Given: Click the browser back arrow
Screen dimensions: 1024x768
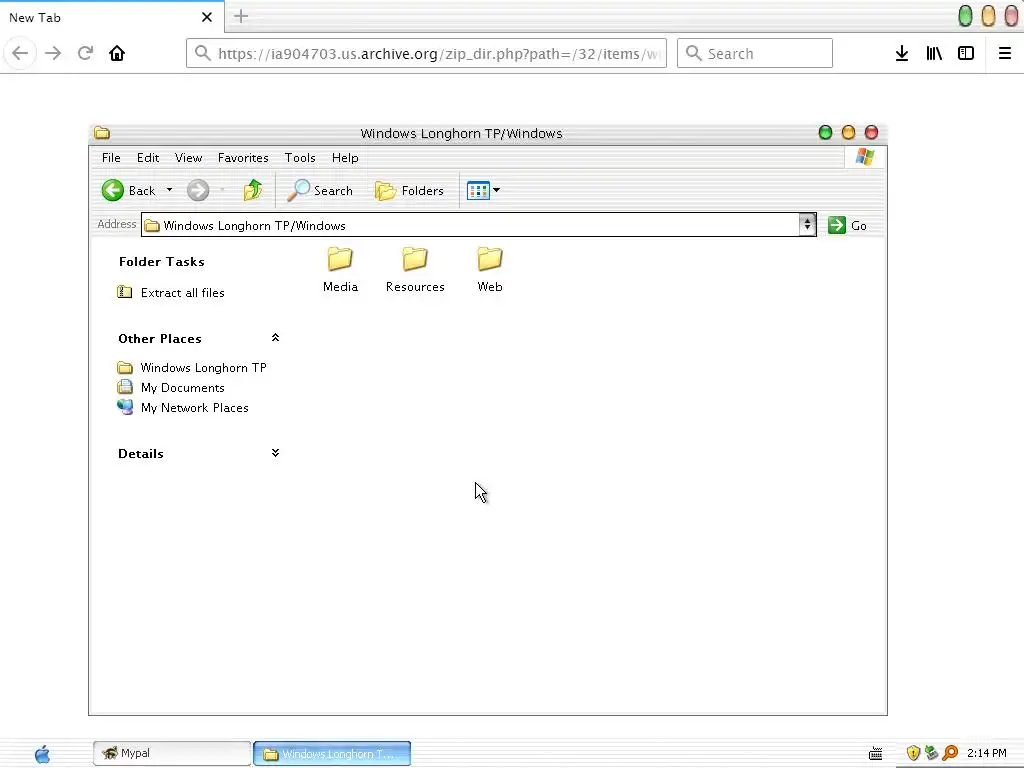Looking at the screenshot, I should pos(20,53).
